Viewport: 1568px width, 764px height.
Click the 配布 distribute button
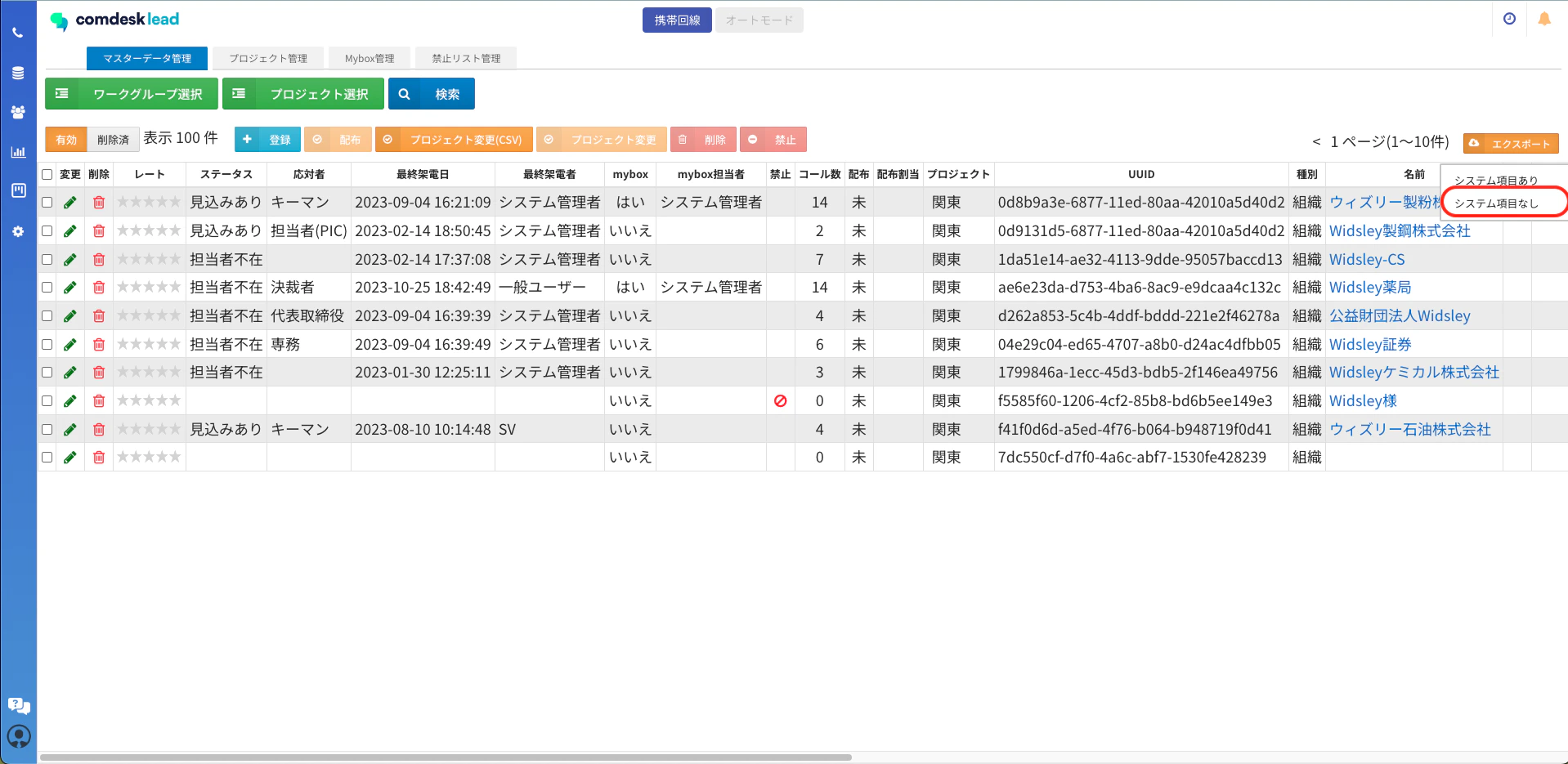point(338,140)
